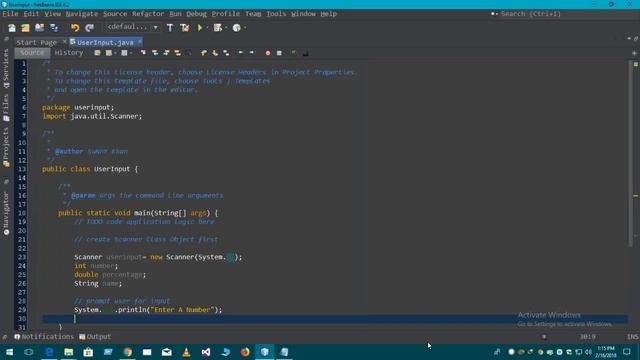Open the View menu
The height and width of the screenshot is (360, 640).
(x=53, y=13)
